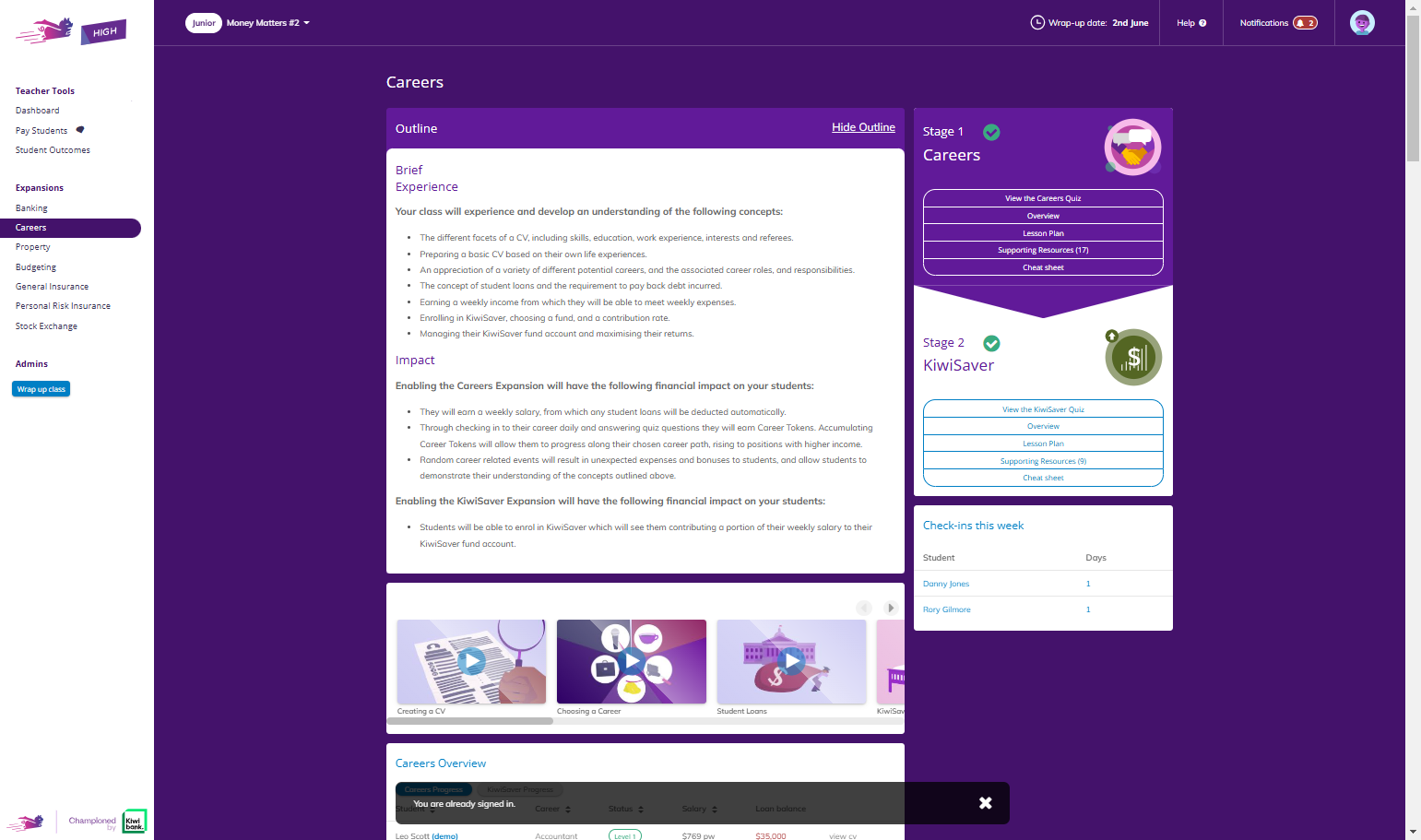Open KiwiSaver Lesson Plan
The image size is (1421, 840).
pos(1043,444)
